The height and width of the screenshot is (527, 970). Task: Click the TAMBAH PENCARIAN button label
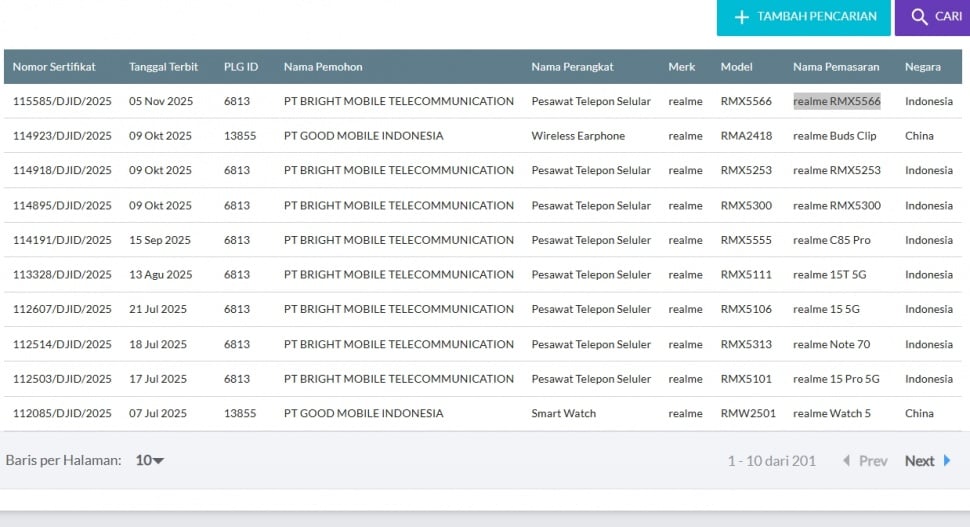[x=817, y=17]
